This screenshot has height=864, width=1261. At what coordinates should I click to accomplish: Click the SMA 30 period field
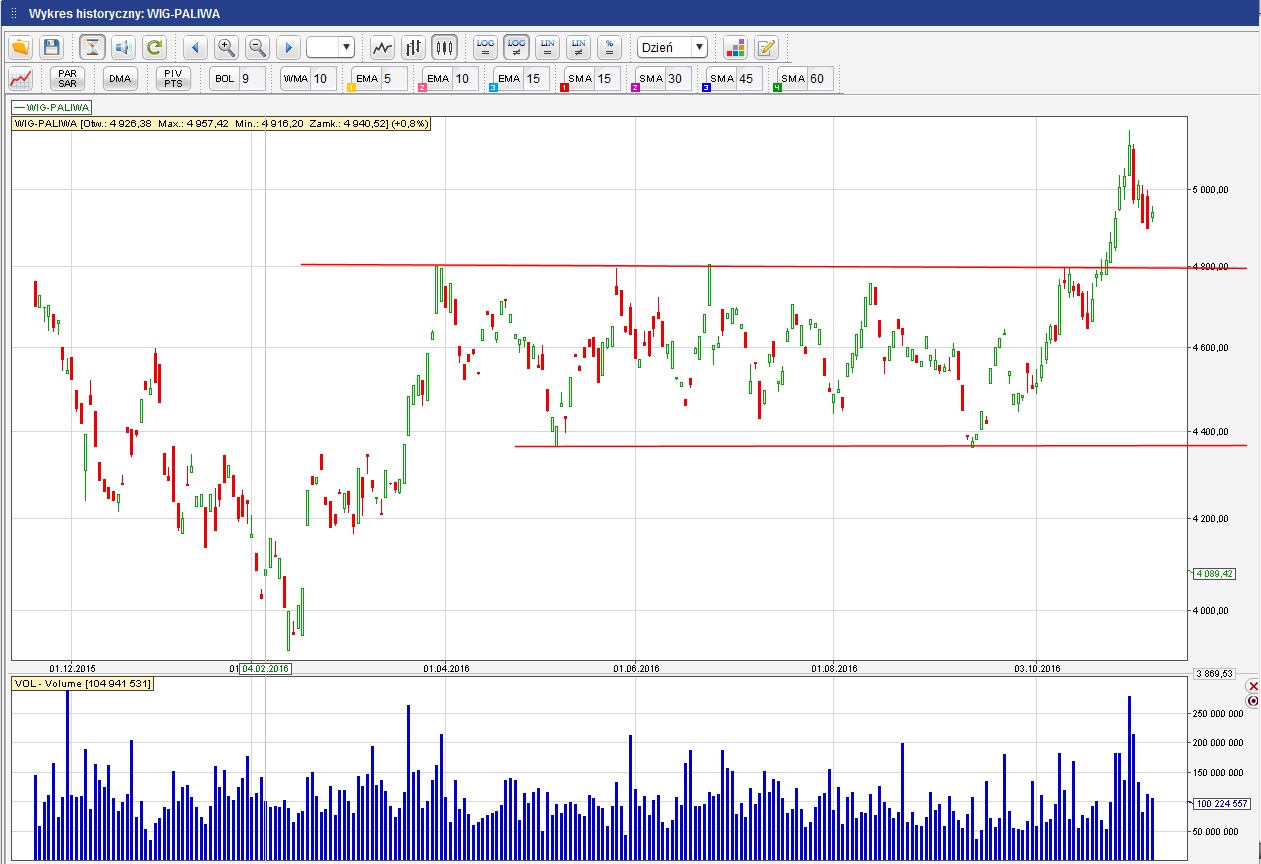click(675, 78)
